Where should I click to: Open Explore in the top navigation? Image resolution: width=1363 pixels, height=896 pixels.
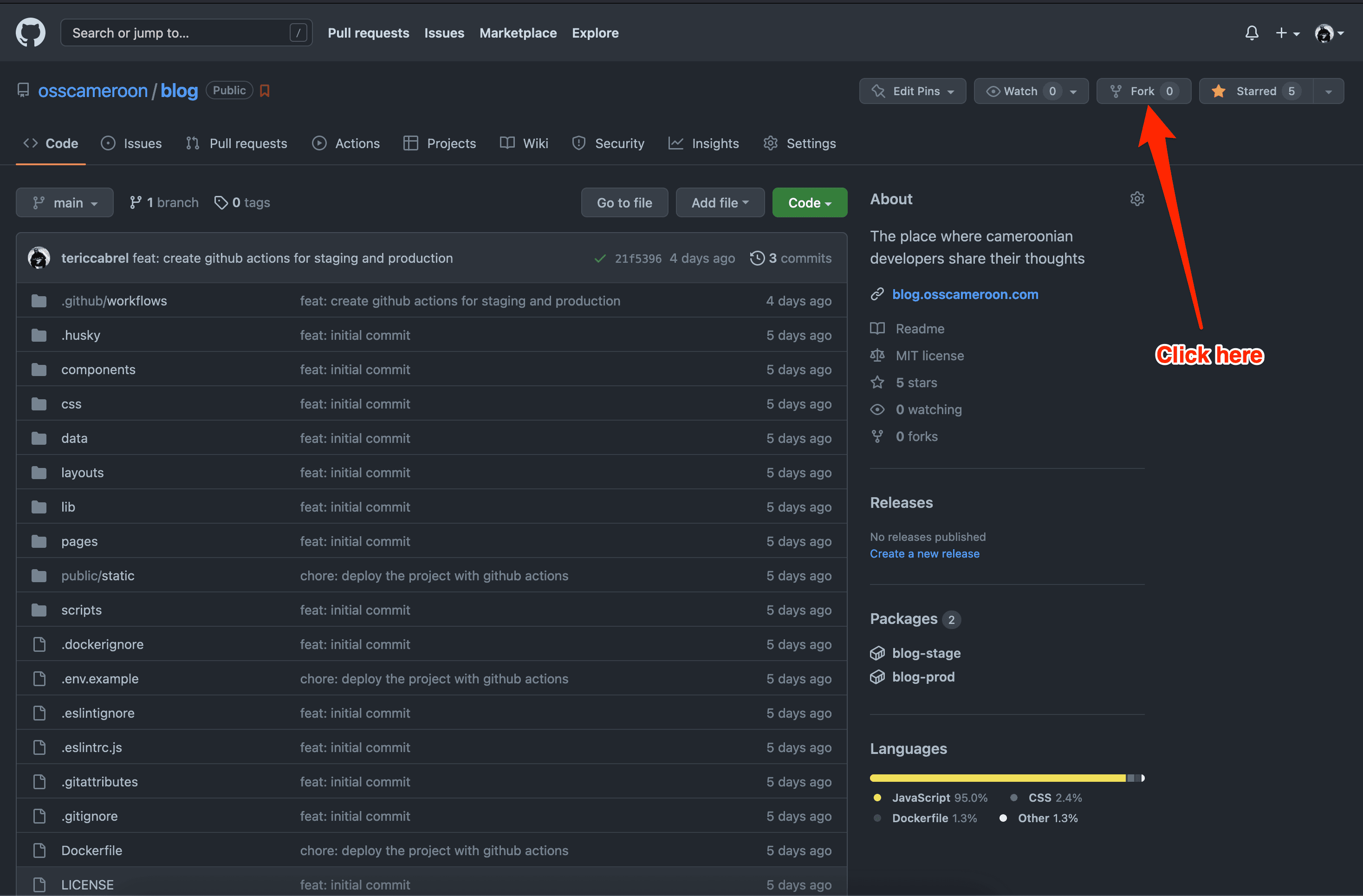coord(595,33)
